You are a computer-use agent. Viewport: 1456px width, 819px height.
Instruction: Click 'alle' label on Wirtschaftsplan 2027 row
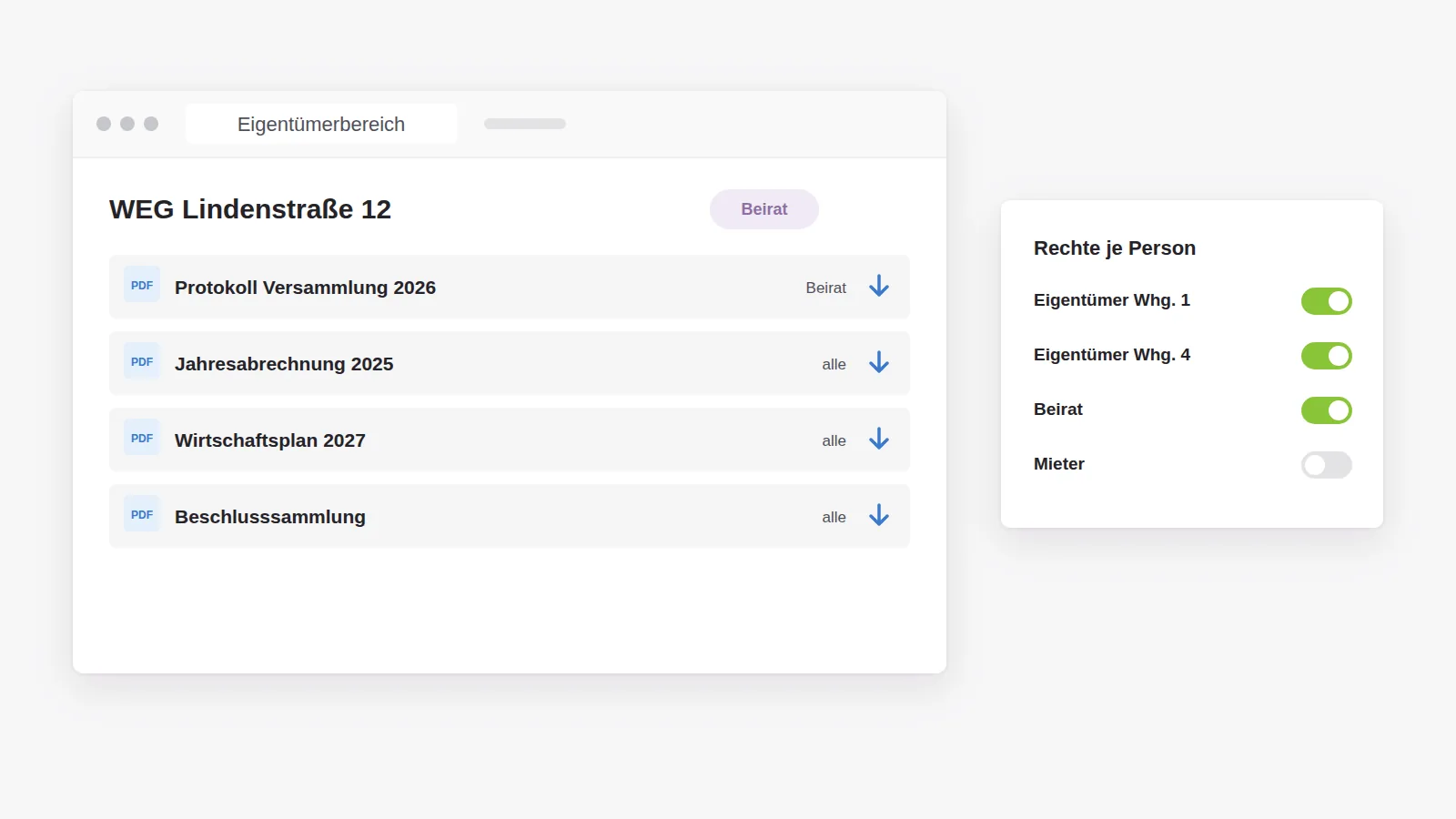[834, 440]
